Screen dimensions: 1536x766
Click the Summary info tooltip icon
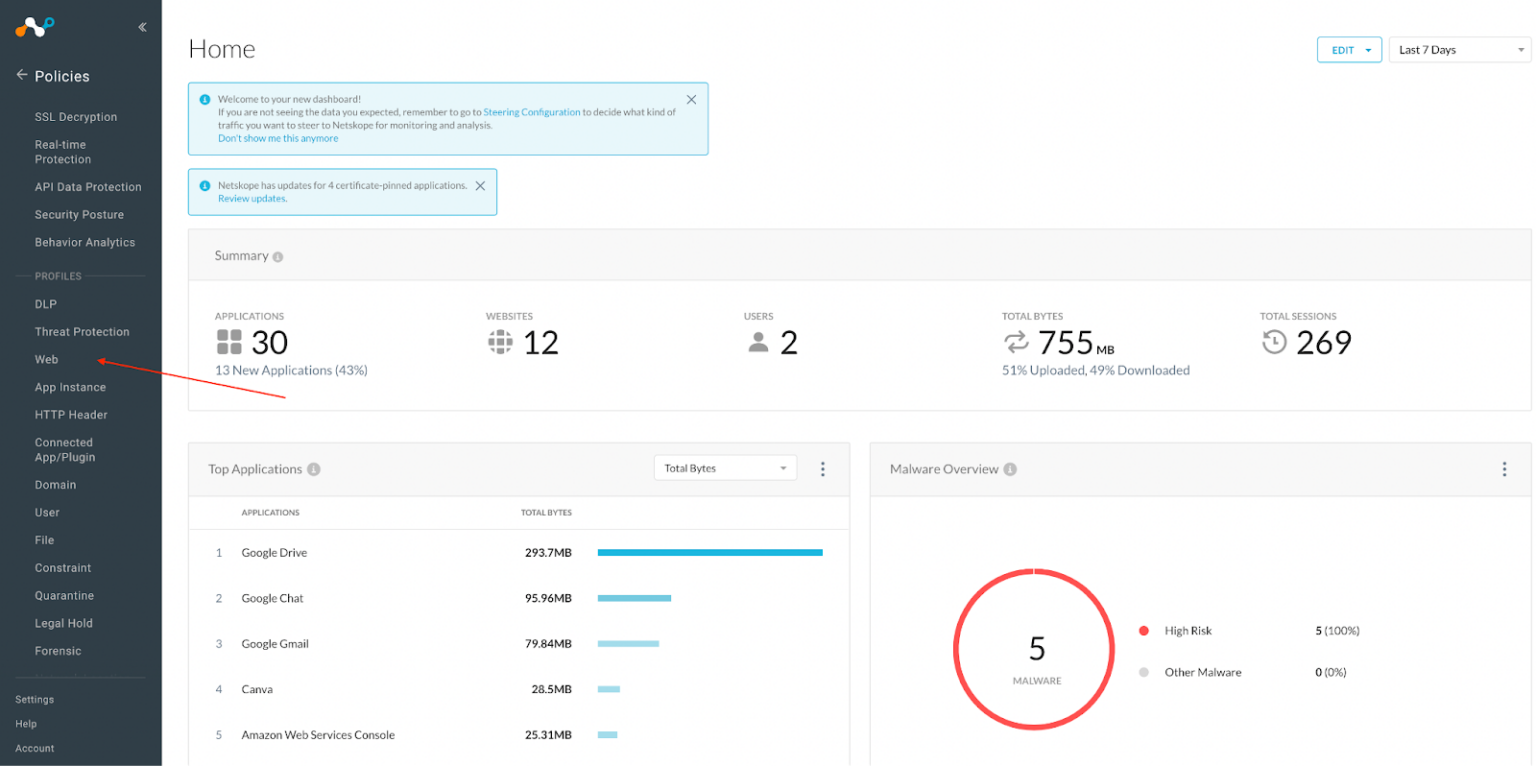pyautogui.click(x=276, y=256)
